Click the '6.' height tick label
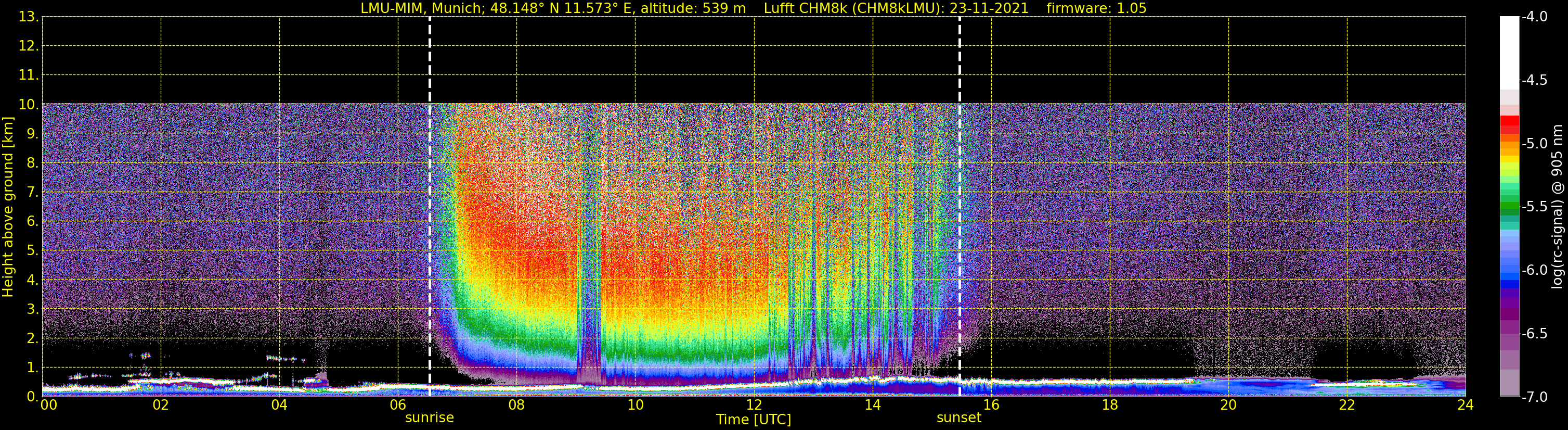Screen dimensions: 1568x430 pyautogui.click(x=32, y=222)
